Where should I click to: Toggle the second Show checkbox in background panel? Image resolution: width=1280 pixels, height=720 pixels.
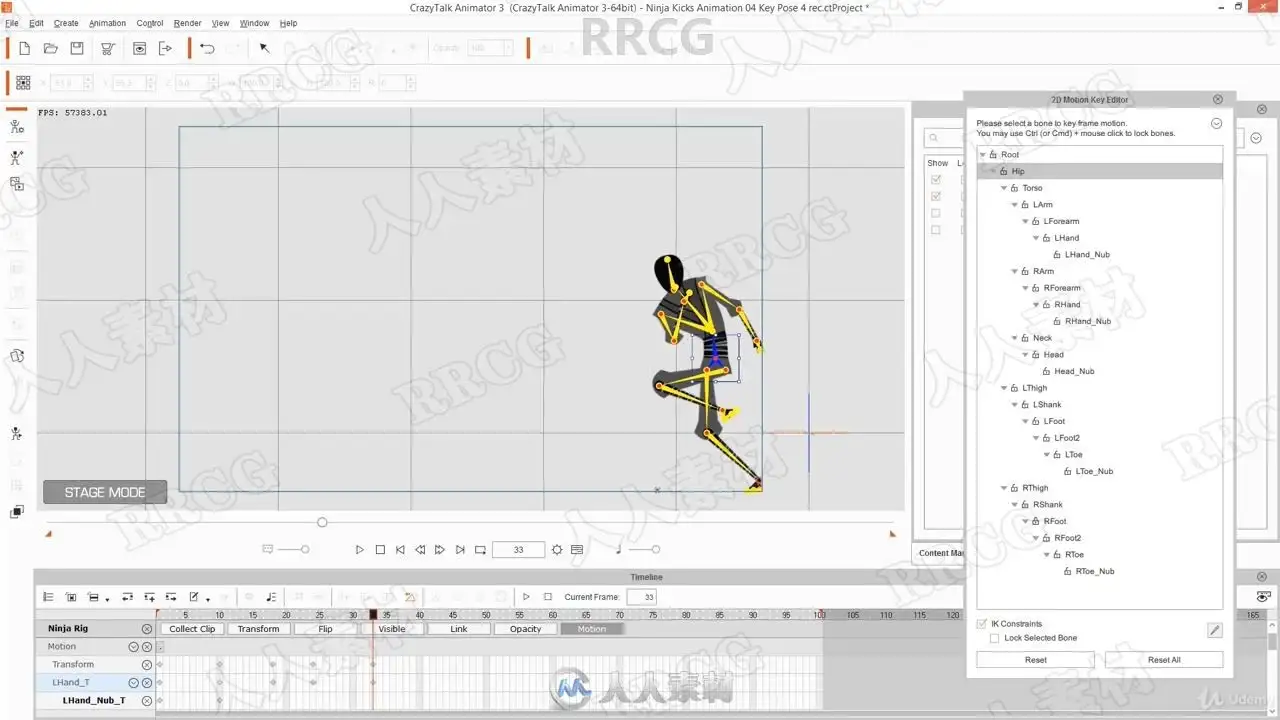coord(936,197)
